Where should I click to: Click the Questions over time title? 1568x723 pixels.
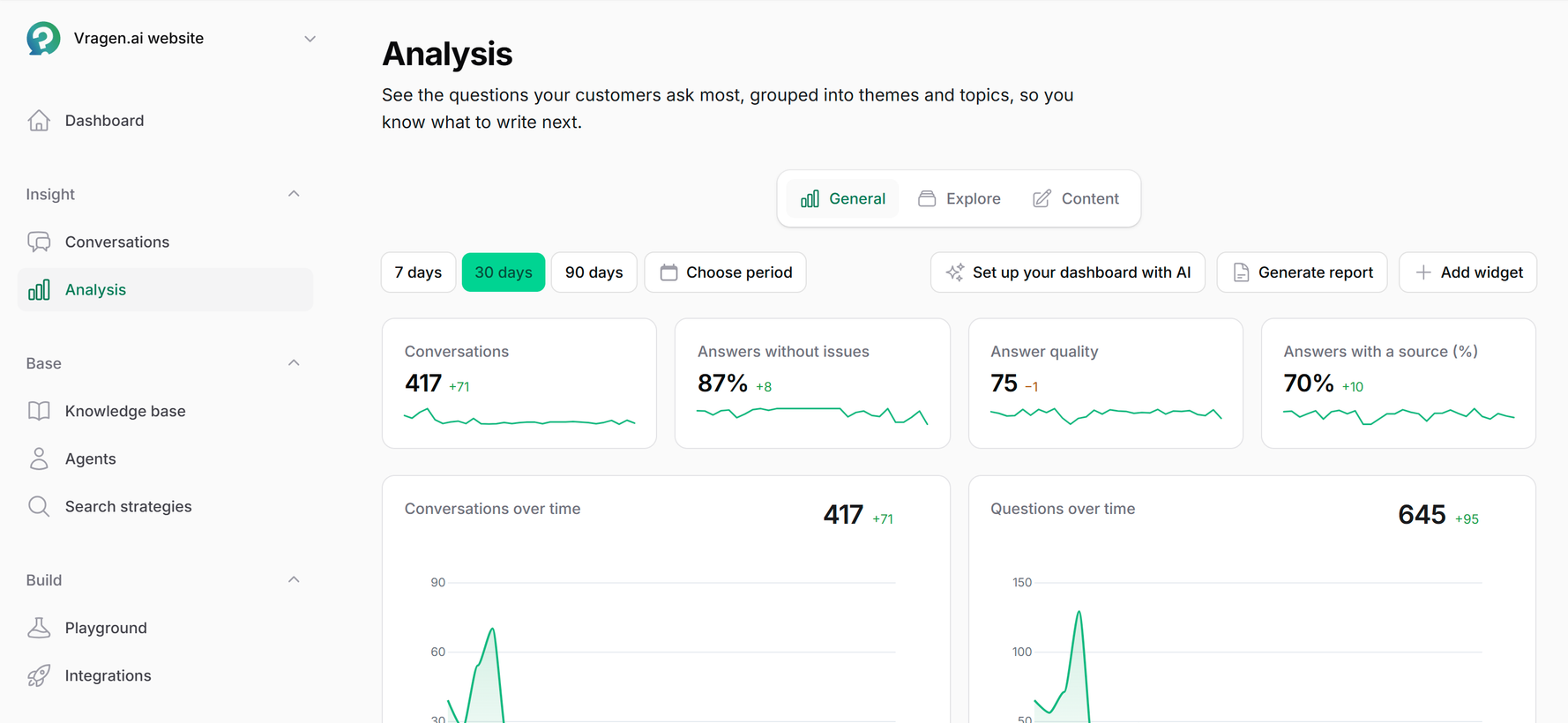coord(1063,509)
